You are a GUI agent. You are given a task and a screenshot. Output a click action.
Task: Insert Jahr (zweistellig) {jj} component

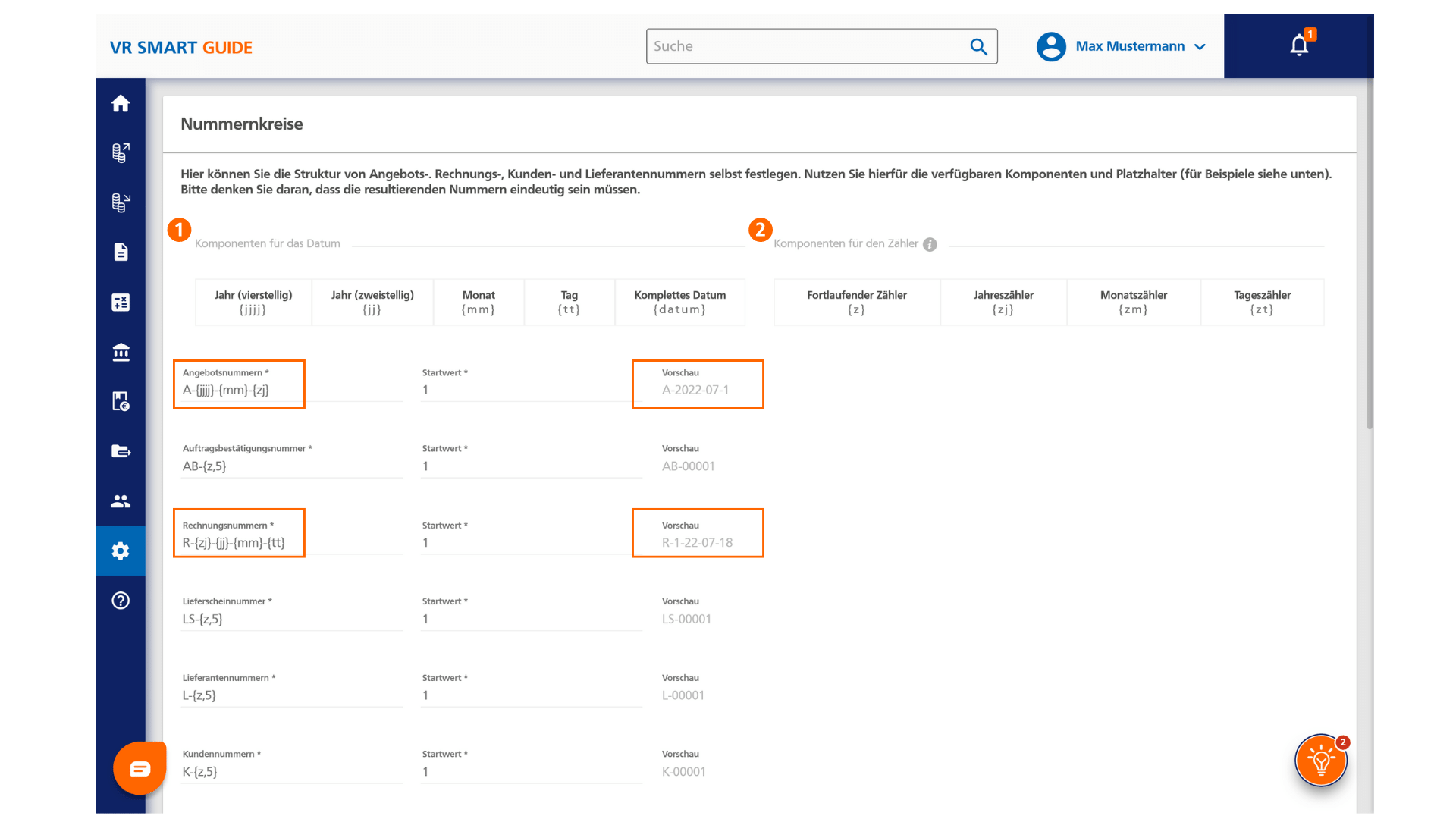(x=372, y=302)
